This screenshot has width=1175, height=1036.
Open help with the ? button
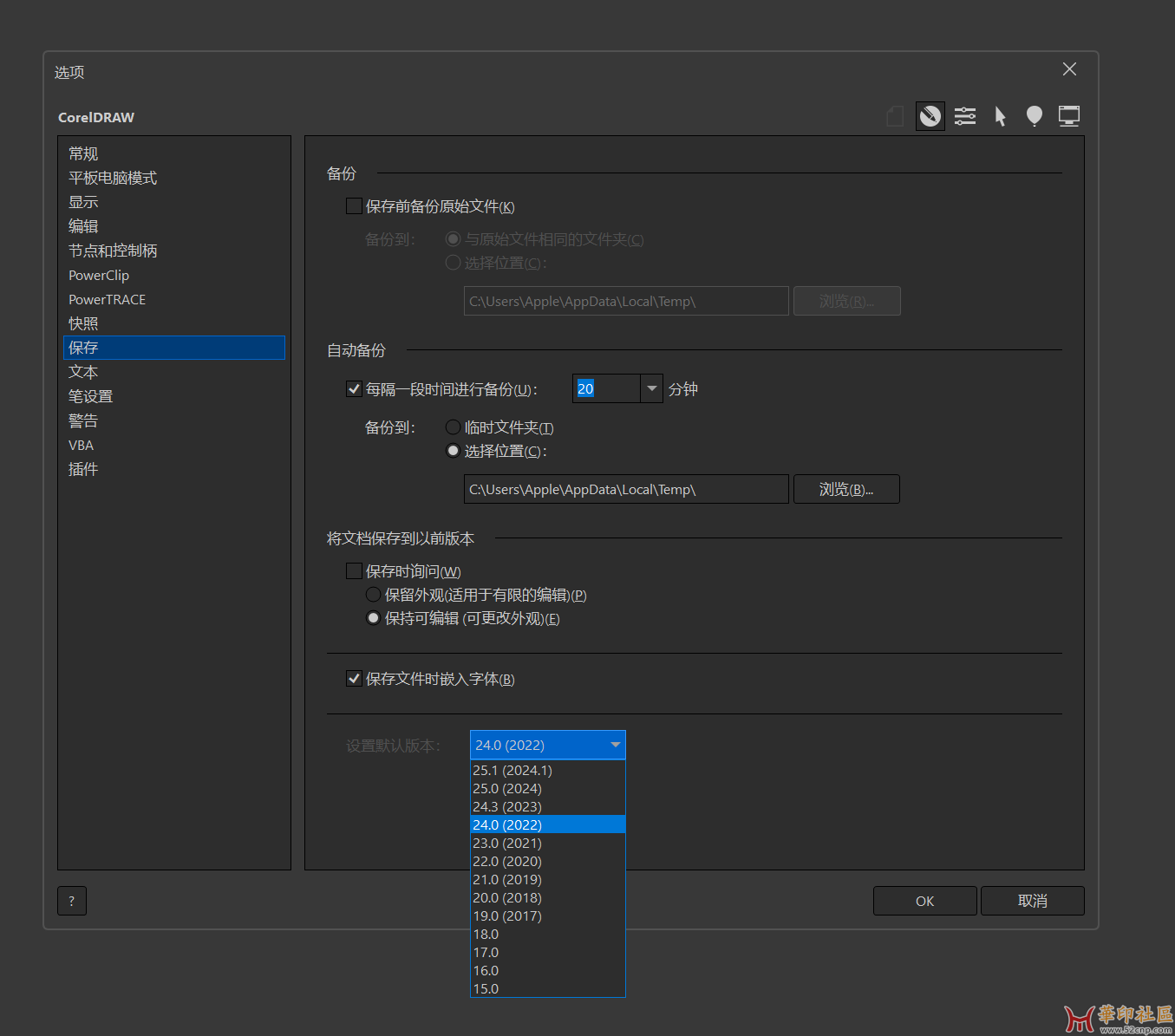[x=72, y=901]
